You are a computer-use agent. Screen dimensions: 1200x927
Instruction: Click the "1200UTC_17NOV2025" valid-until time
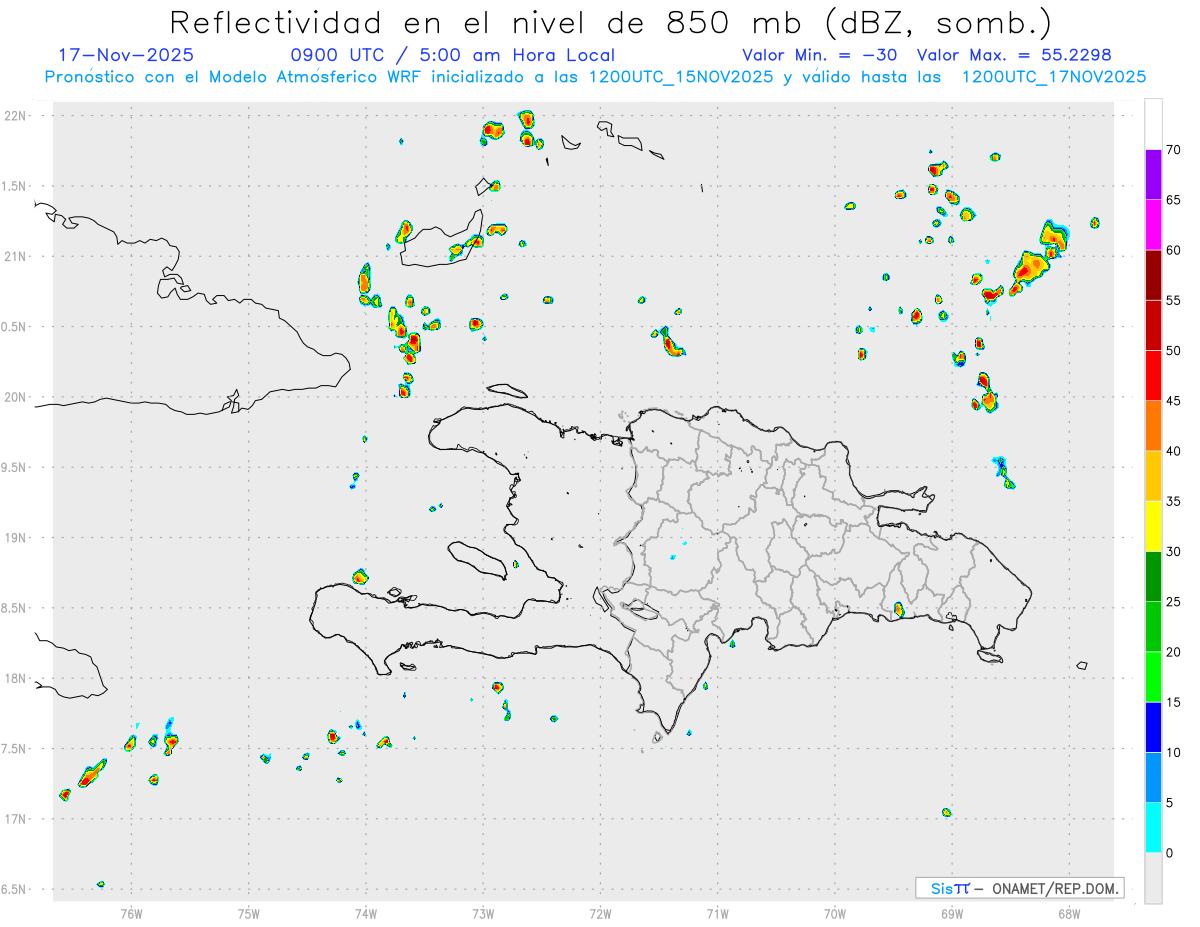click(1053, 77)
